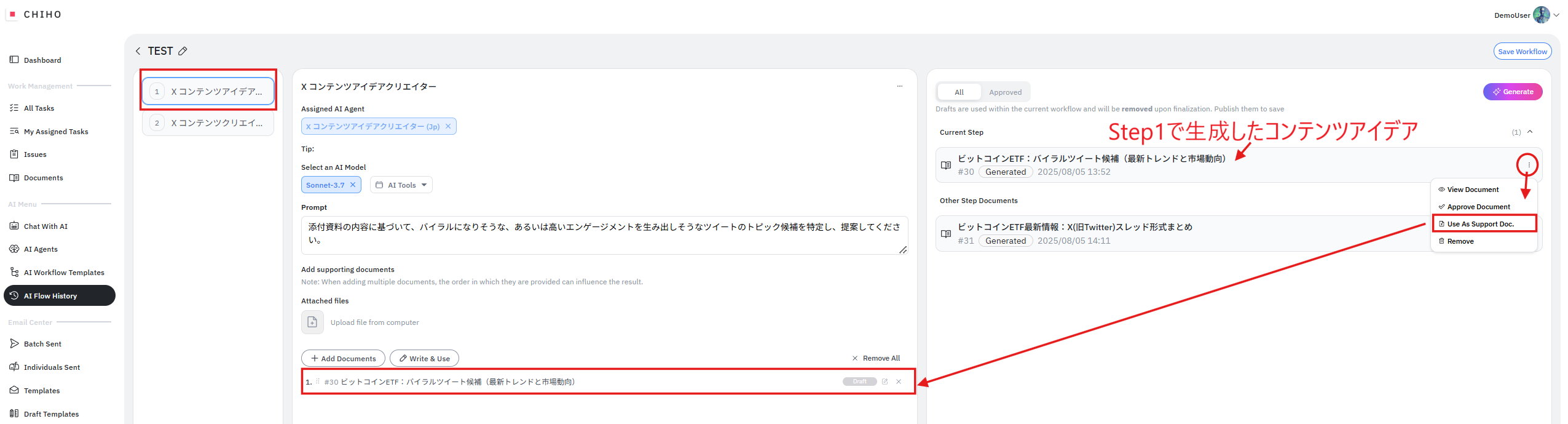Select Use As Support Doc. menu option
Screen dimensions: 1568x424
[x=1480, y=224]
